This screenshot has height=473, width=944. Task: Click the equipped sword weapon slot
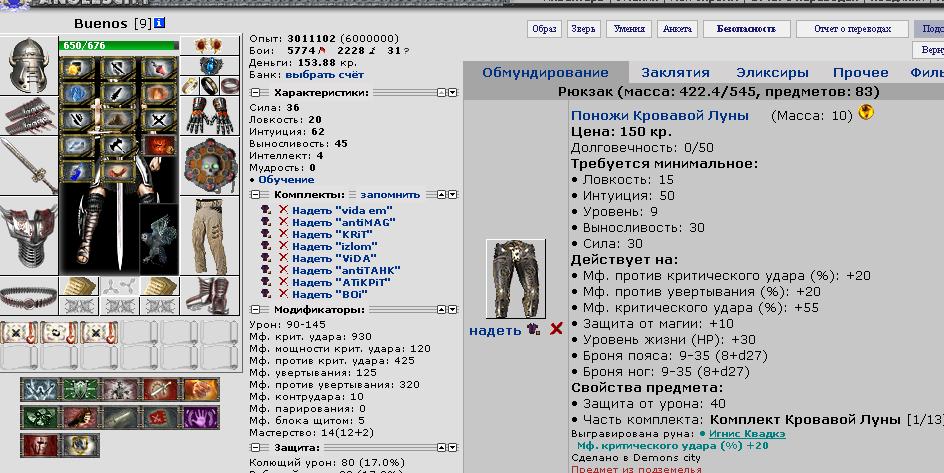point(29,165)
